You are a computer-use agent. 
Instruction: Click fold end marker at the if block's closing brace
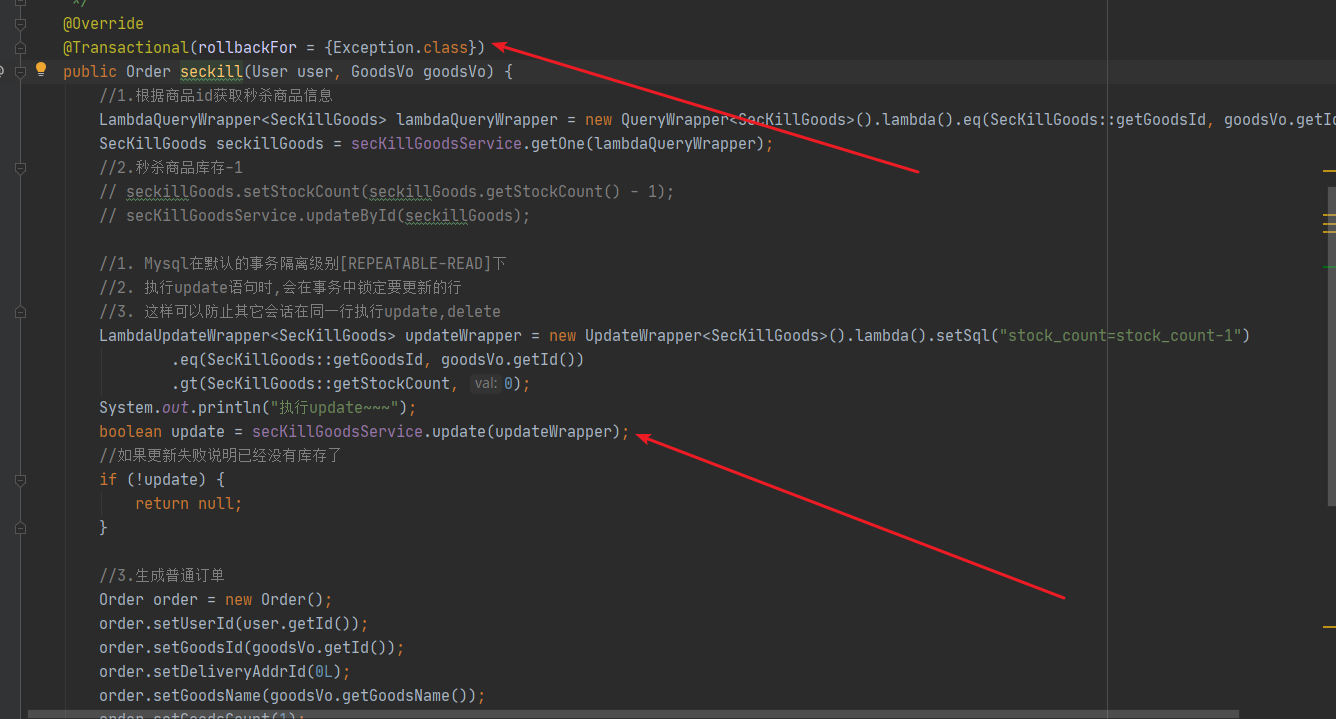[21, 528]
